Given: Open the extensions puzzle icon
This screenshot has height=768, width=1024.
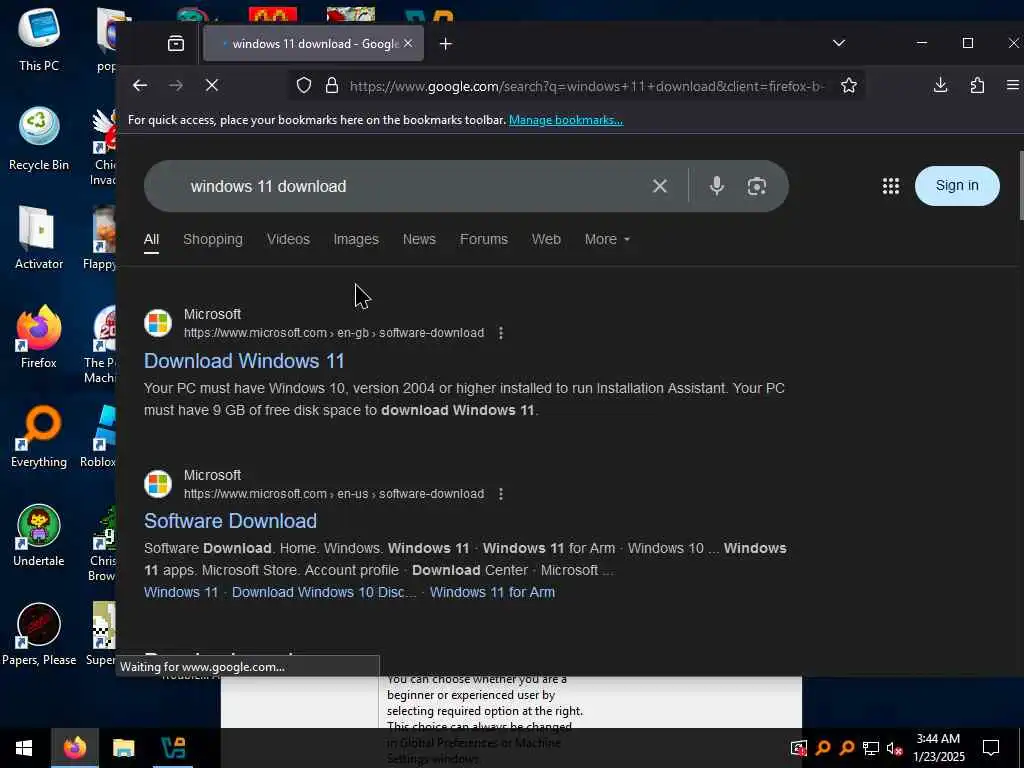Looking at the screenshot, I should pos(977,85).
